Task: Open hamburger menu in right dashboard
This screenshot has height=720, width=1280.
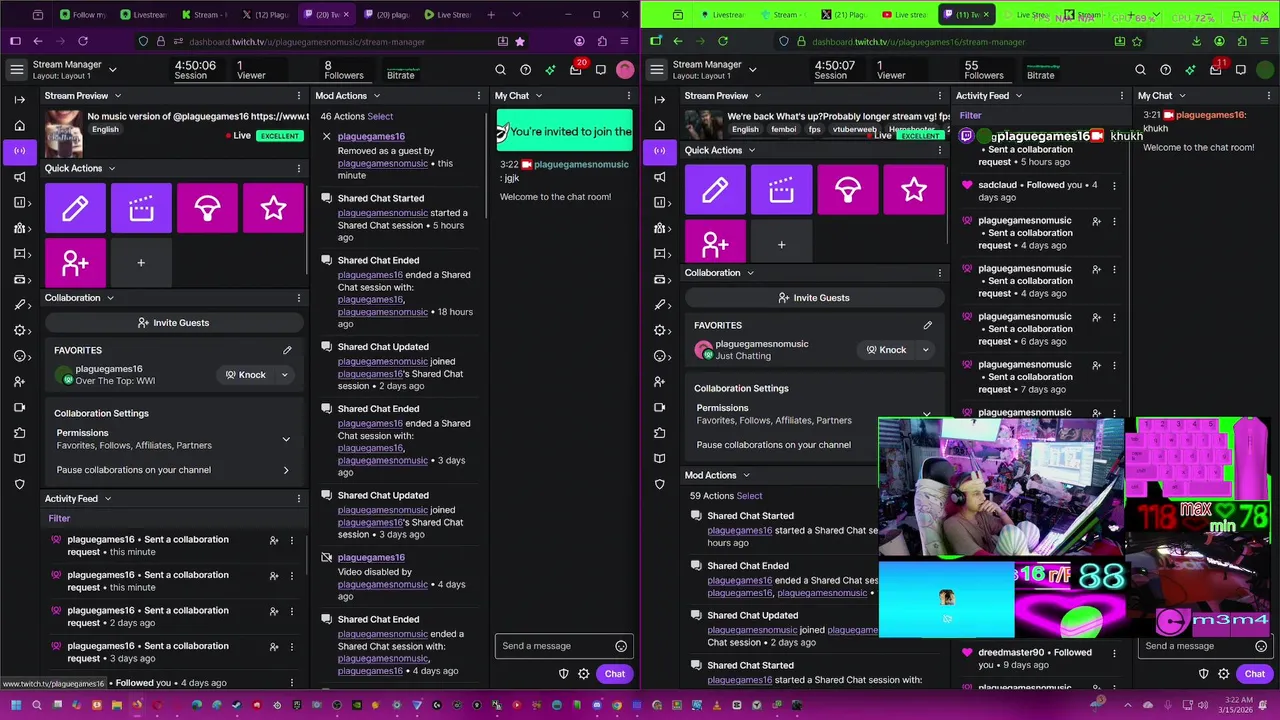Action: point(657,70)
